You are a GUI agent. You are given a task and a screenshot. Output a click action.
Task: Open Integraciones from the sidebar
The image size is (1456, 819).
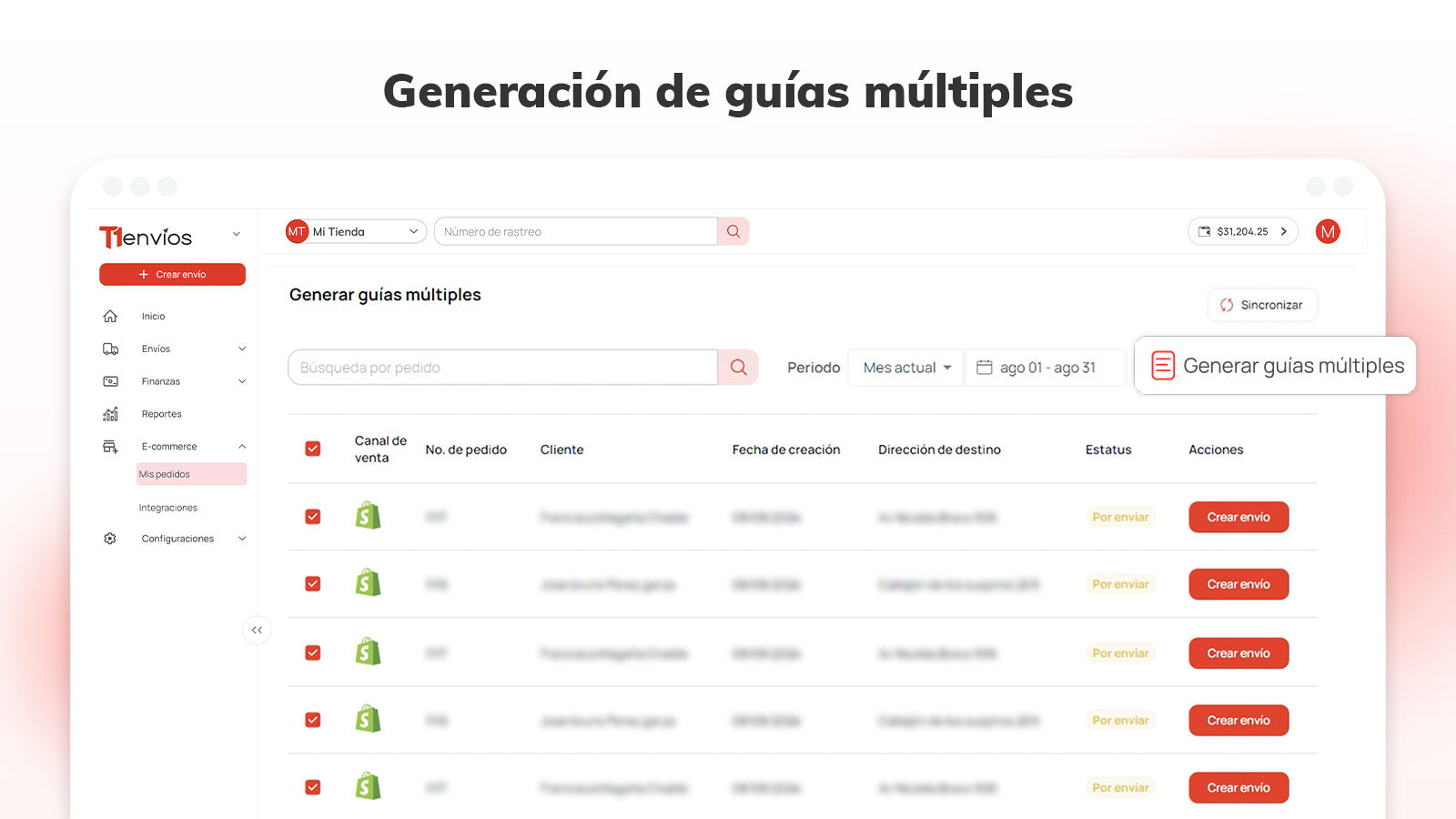tap(167, 507)
